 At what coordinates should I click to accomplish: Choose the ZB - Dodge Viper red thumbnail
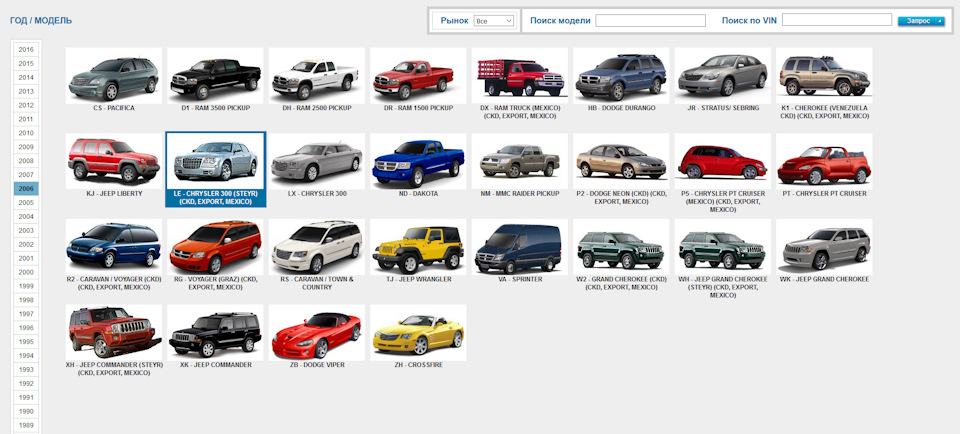point(317,333)
